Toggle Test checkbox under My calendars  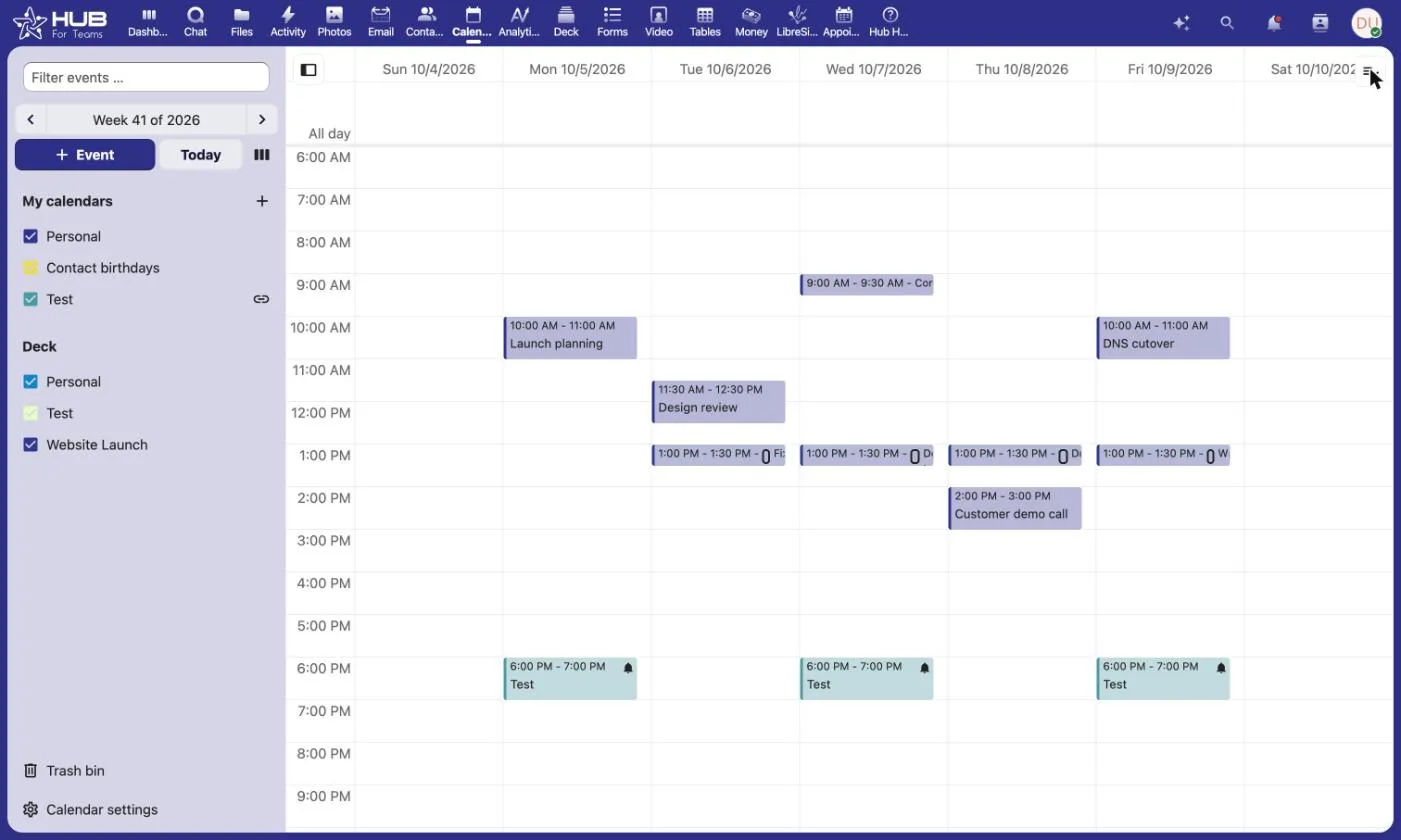[30, 299]
